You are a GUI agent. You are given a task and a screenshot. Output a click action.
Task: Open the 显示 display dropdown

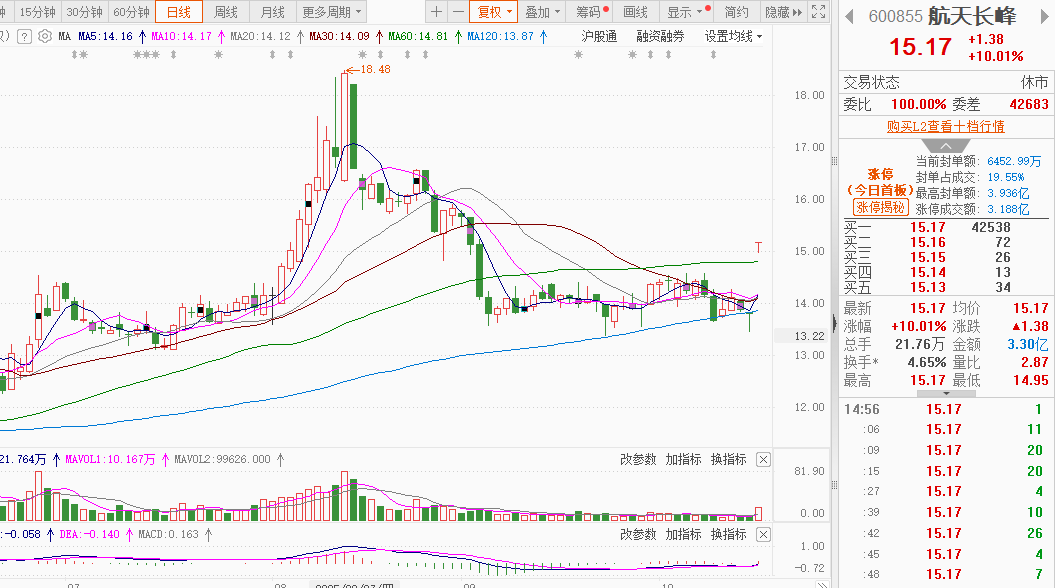[687, 12]
